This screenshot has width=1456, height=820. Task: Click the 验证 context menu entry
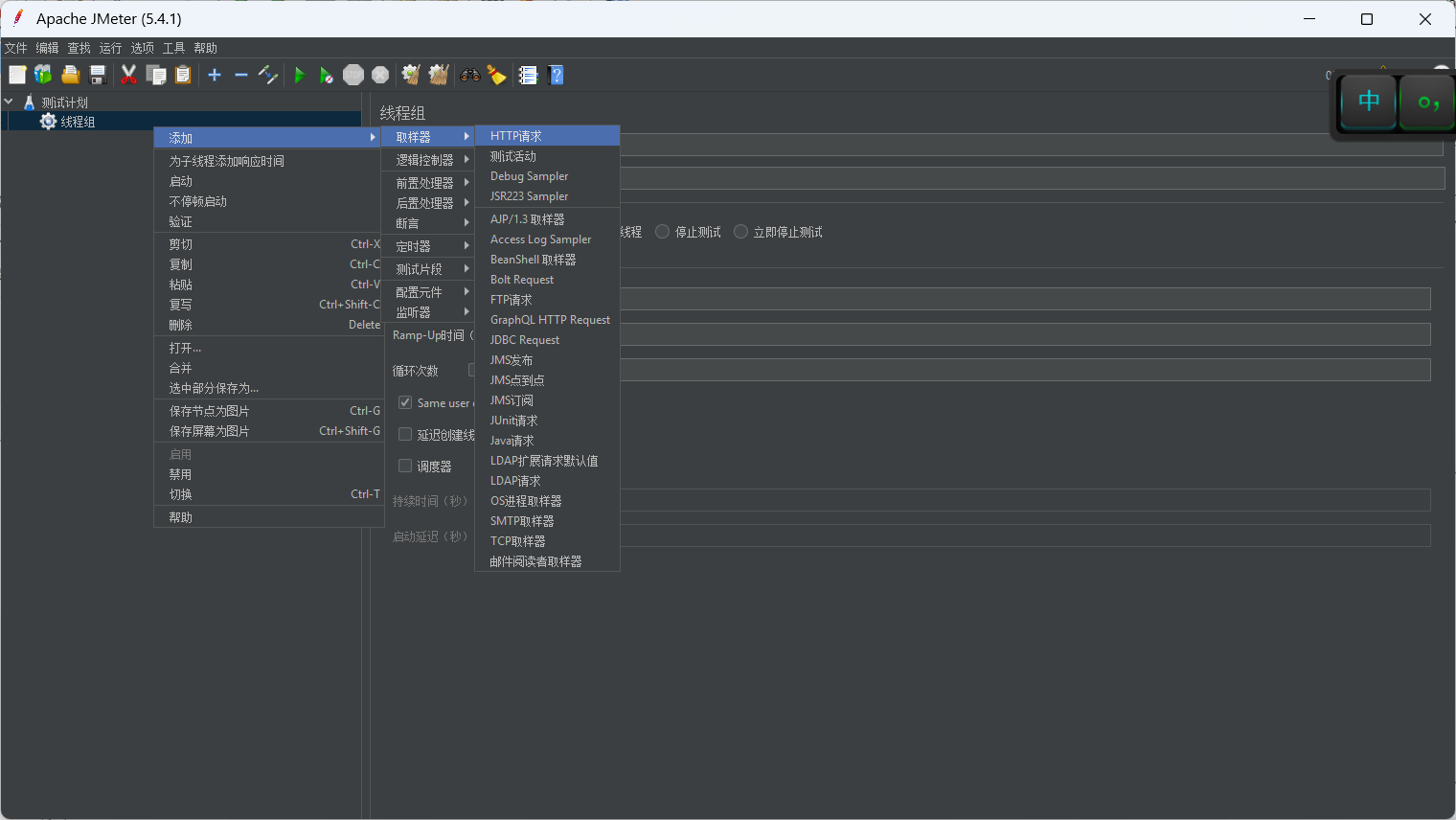point(268,221)
